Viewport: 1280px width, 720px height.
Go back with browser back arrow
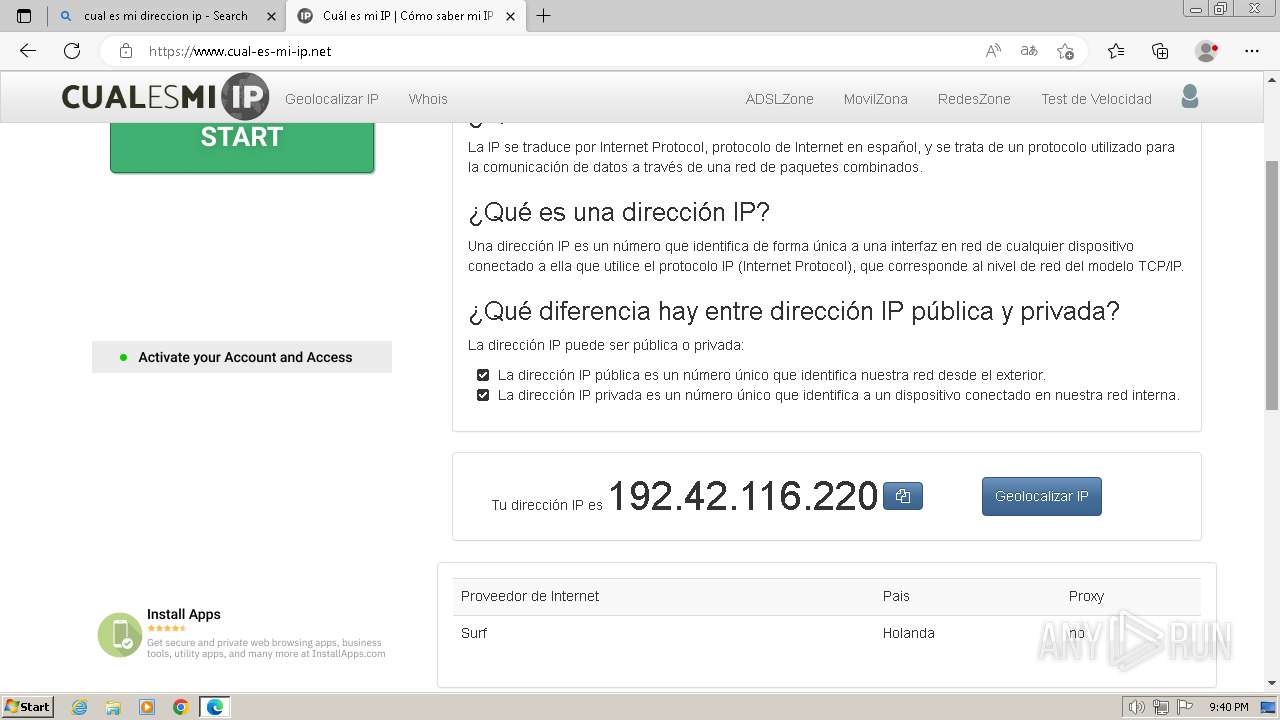(x=28, y=51)
